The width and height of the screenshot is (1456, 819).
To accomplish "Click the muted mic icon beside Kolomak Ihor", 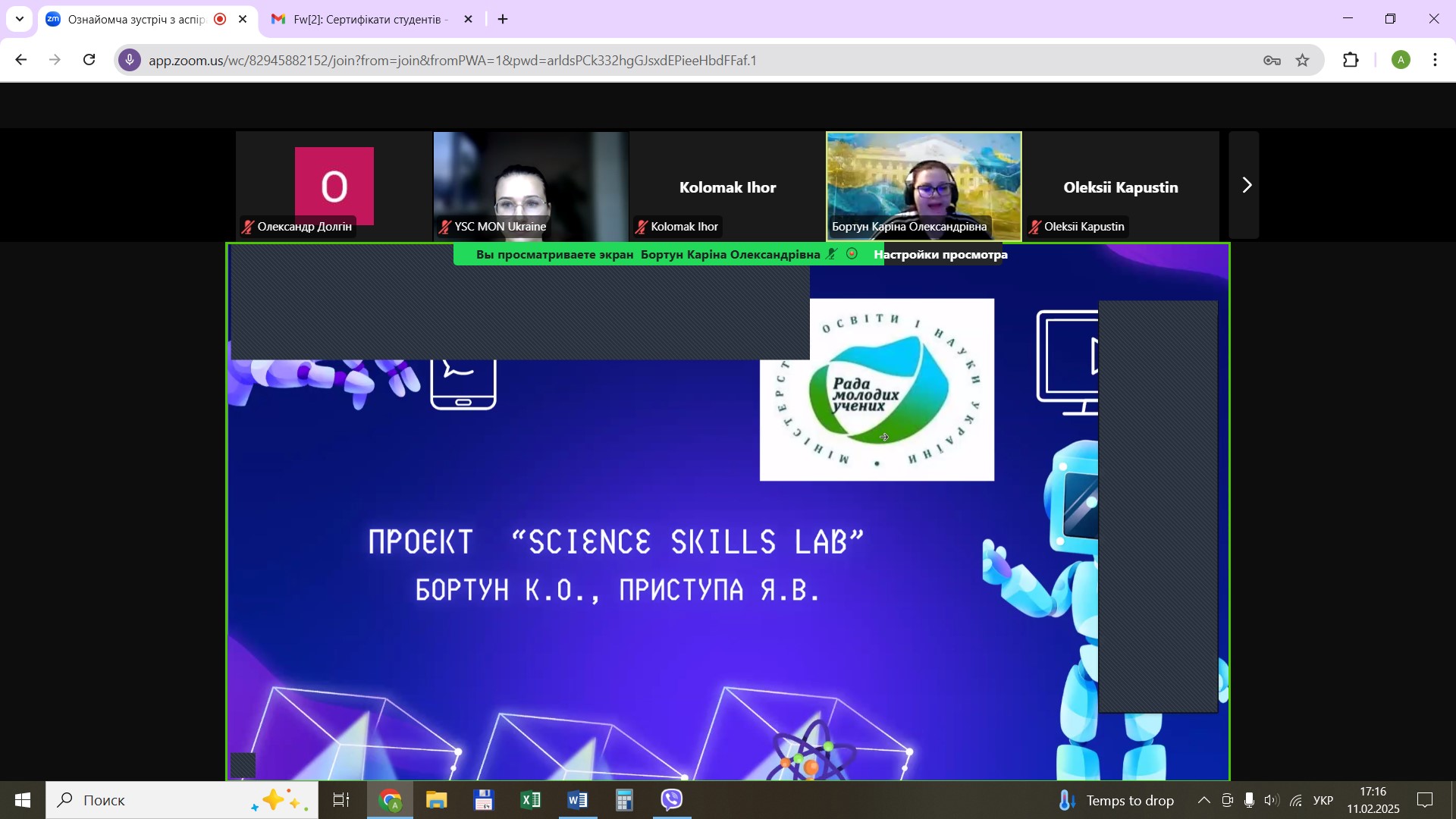I will [x=642, y=227].
